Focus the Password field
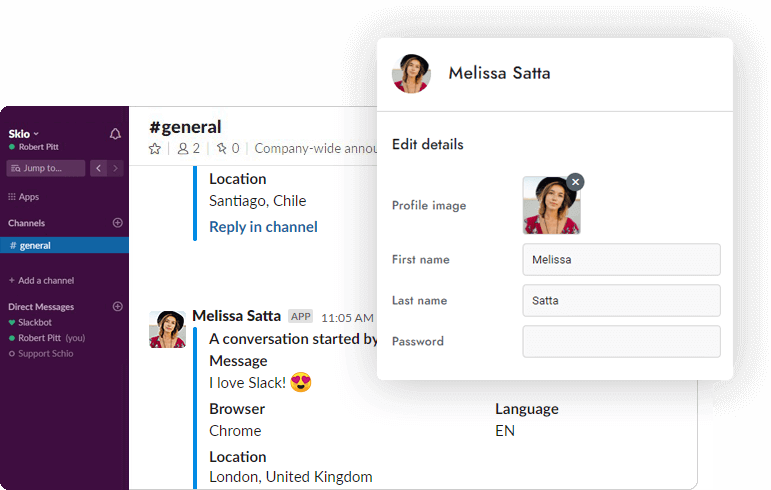 point(621,341)
